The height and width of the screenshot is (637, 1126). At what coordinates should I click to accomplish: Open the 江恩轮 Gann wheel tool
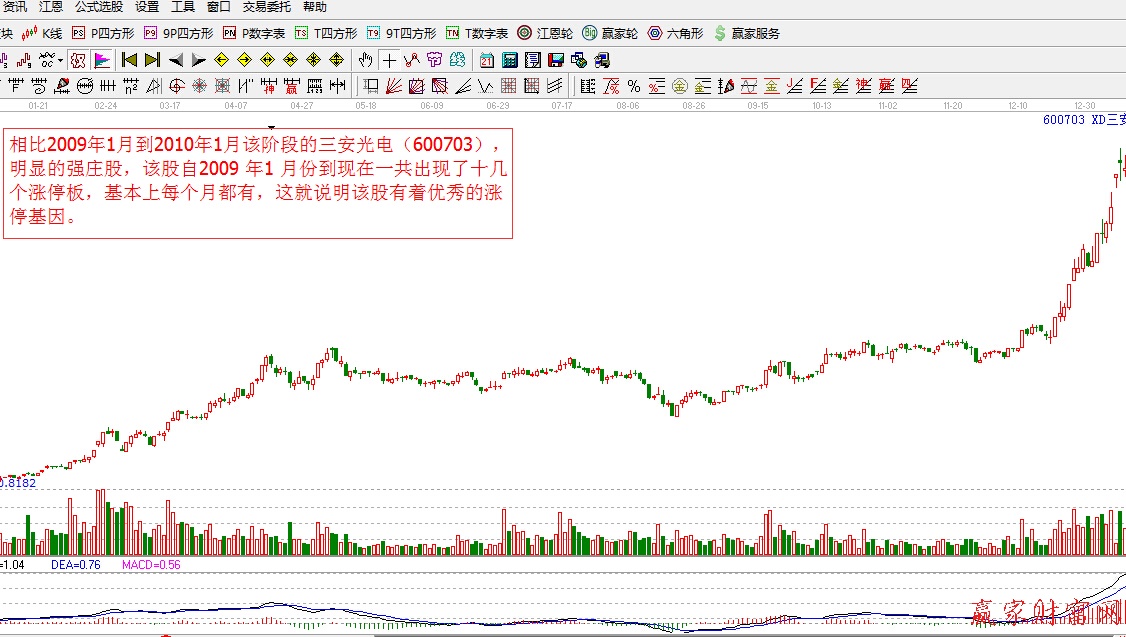click(545, 33)
